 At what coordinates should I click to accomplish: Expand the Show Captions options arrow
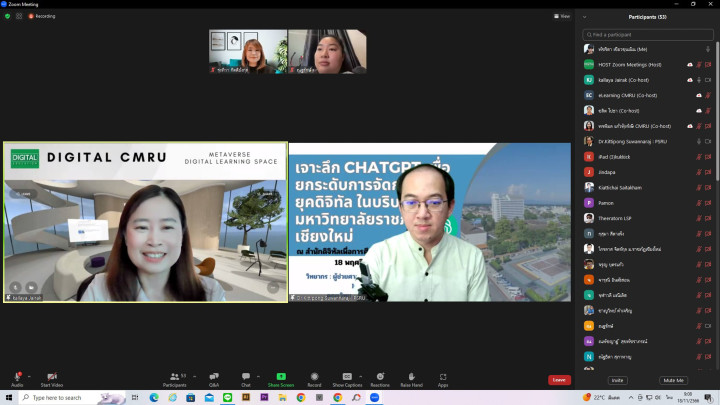[x=360, y=377]
